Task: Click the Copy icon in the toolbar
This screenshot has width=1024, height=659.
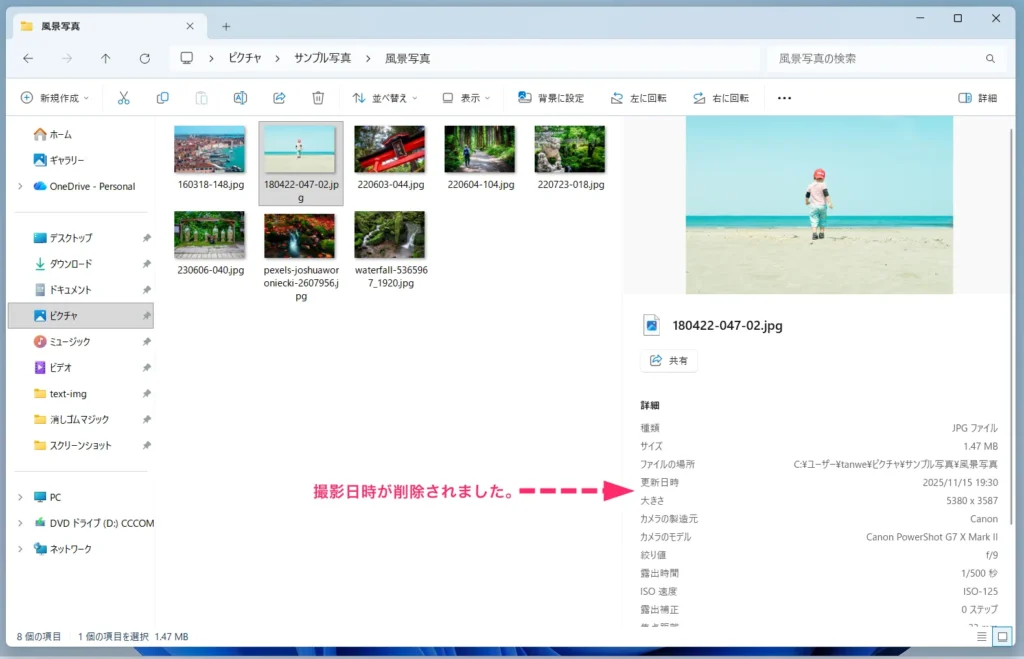Action: click(x=161, y=97)
